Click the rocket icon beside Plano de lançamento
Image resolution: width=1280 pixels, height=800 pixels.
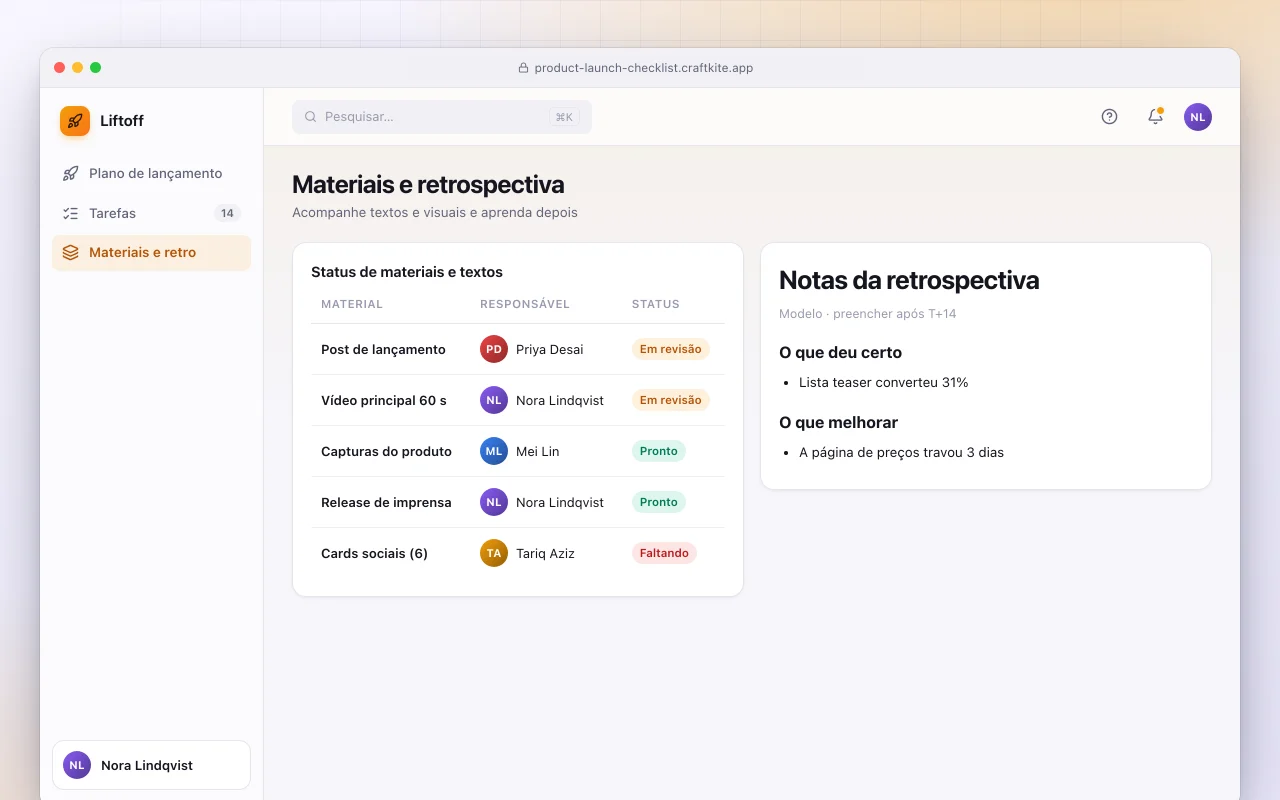click(x=70, y=173)
